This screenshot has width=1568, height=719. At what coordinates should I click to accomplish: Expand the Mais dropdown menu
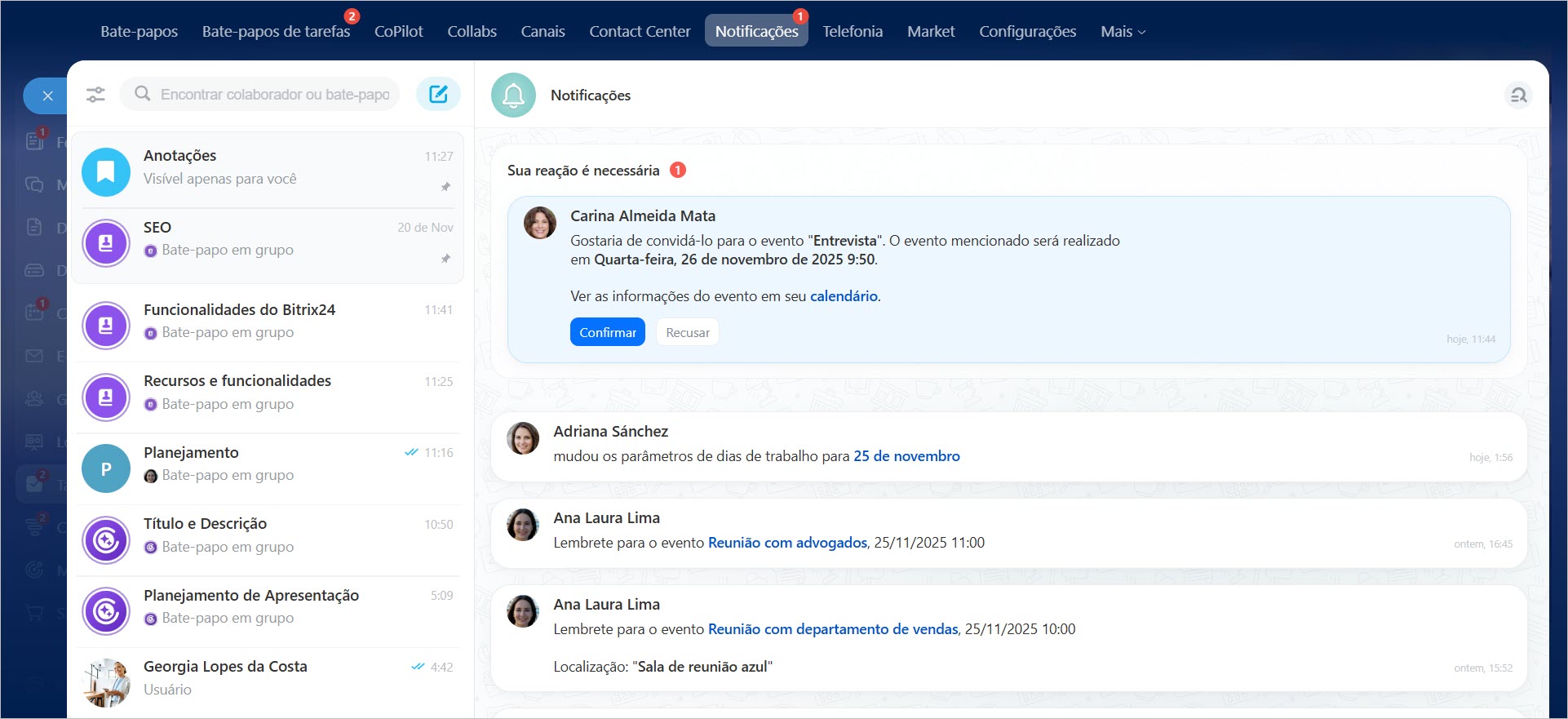pos(1123,32)
